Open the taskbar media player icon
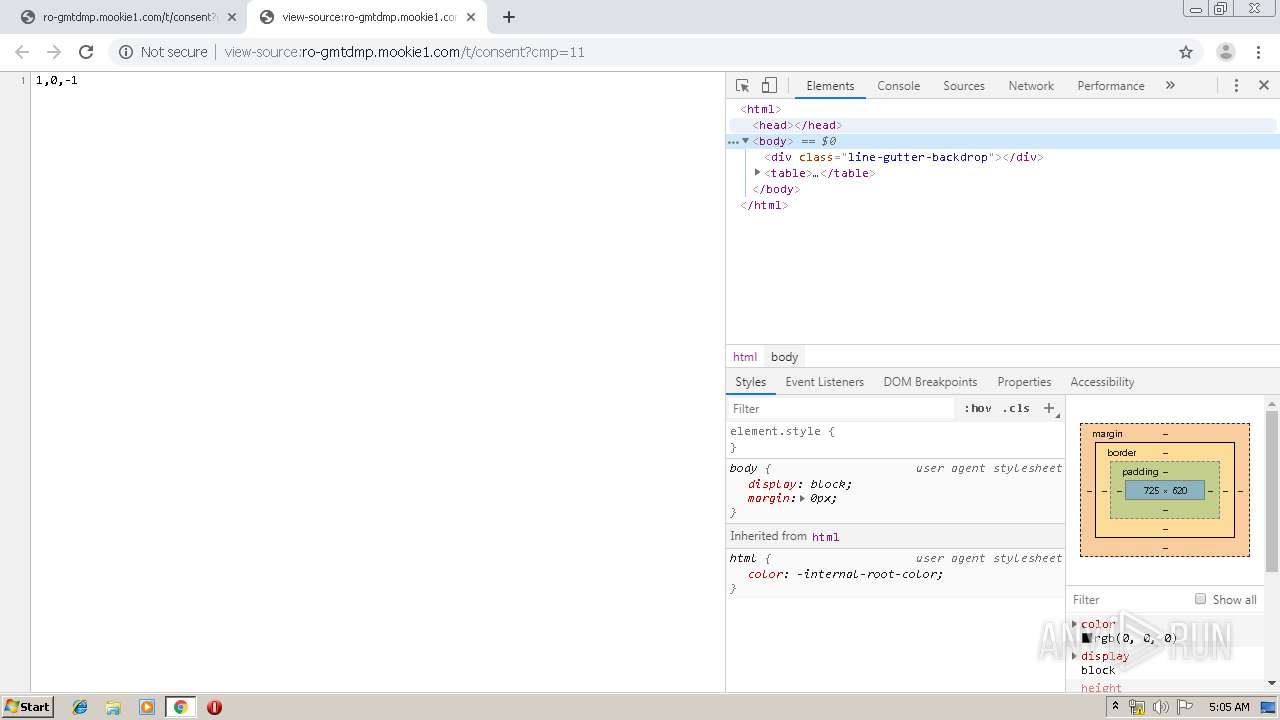The height and width of the screenshot is (720, 1280). pyautogui.click(x=147, y=707)
